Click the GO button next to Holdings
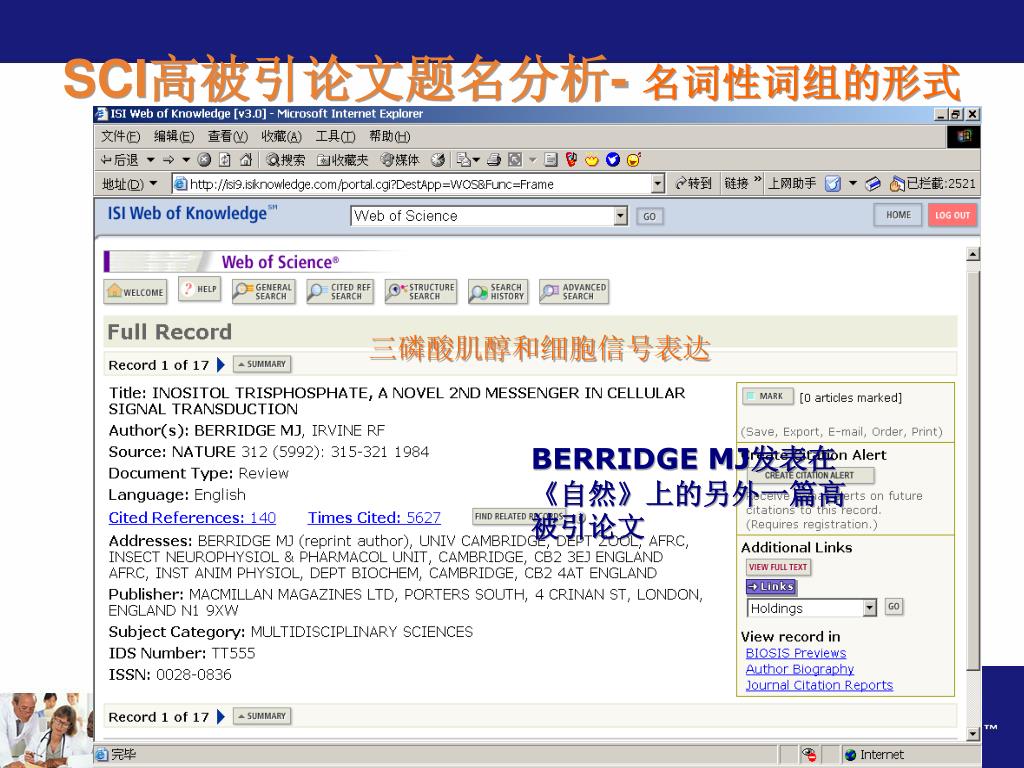This screenshot has height=768, width=1024. point(893,607)
